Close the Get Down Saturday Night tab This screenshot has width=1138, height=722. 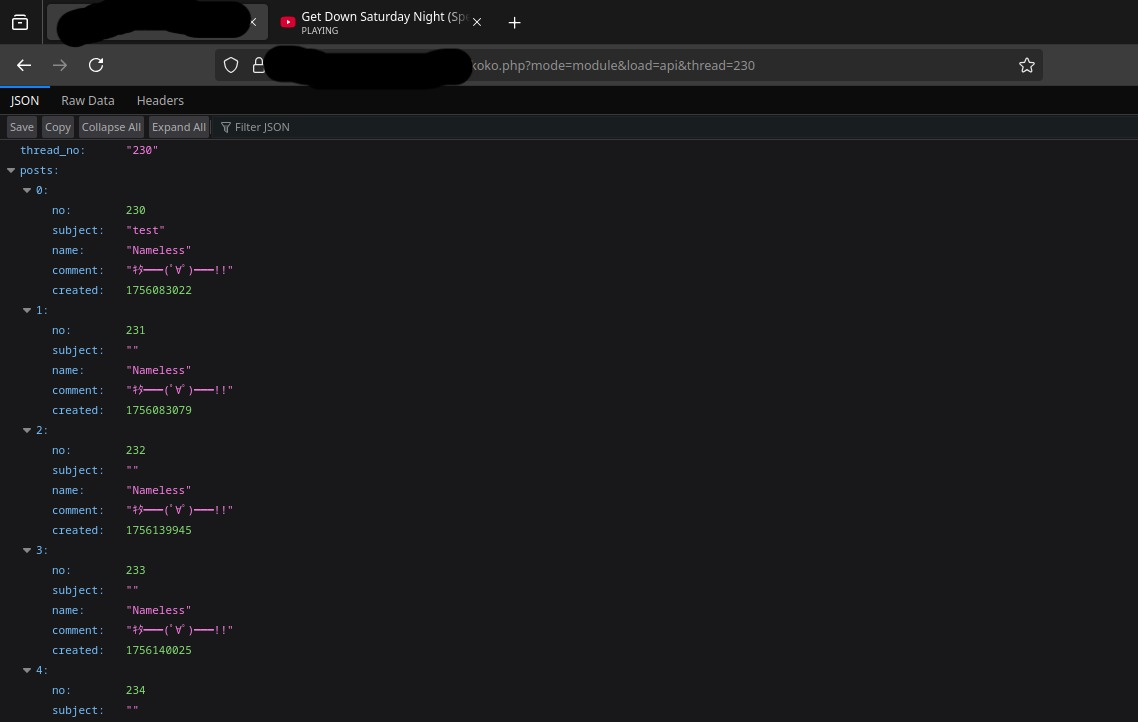(x=477, y=22)
